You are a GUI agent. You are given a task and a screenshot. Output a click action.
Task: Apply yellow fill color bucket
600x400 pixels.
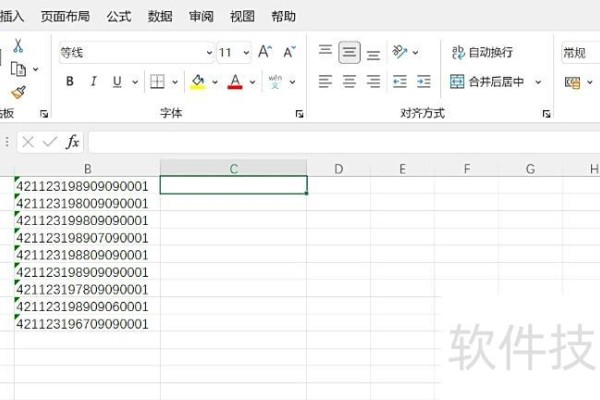point(198,82)
